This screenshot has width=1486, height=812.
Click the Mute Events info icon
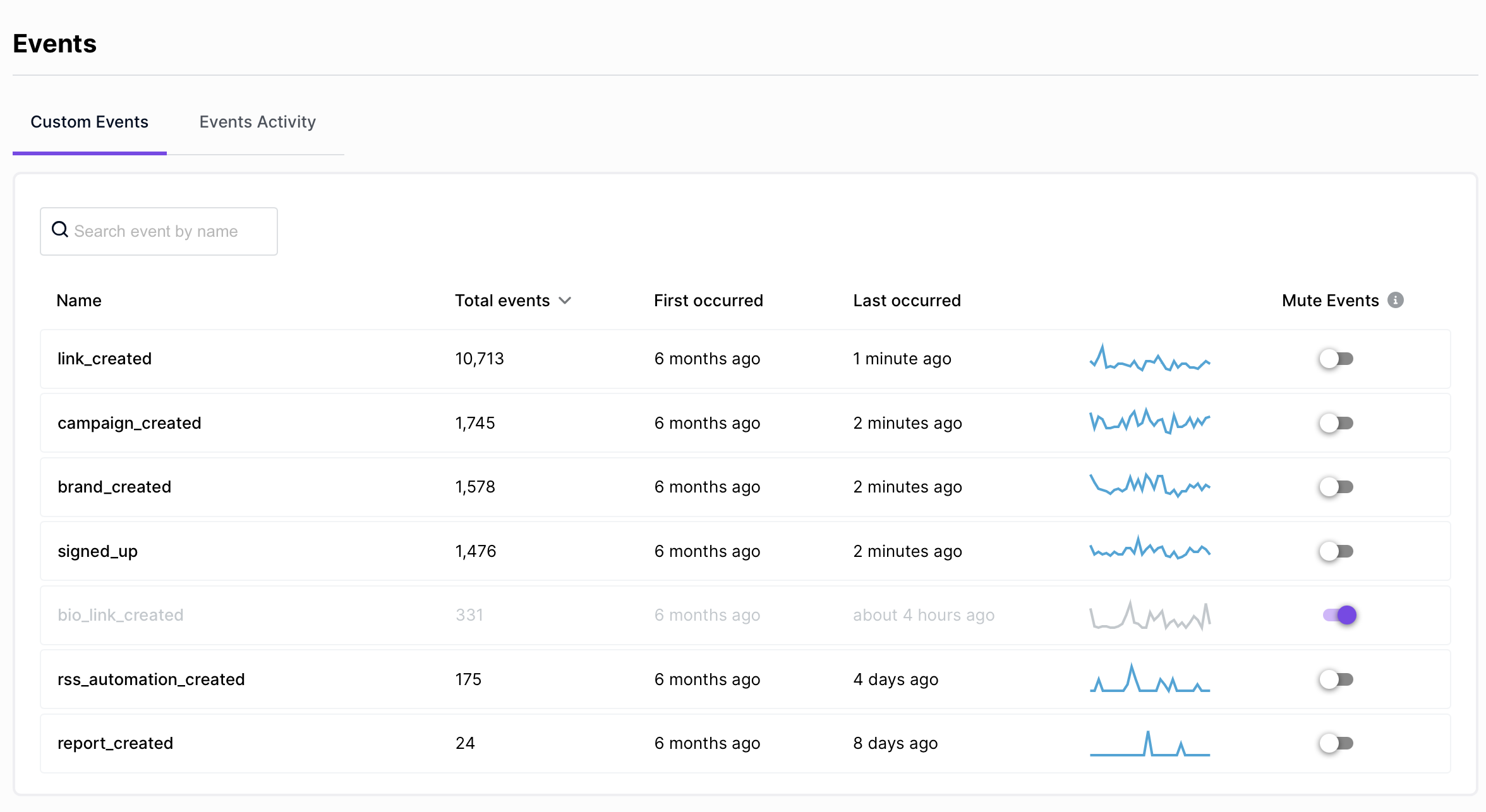click(1396, 301)
